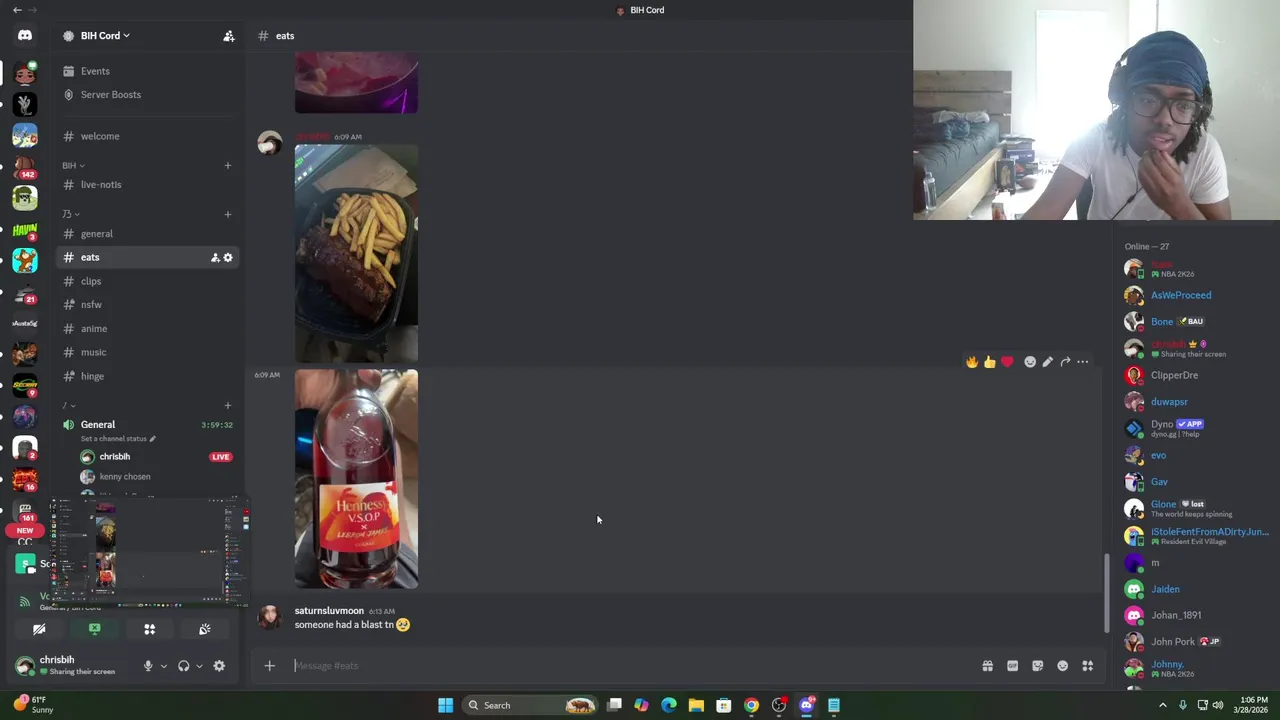Open the nsfw channel
The image size is (1280, 720).
click(148, 305)
